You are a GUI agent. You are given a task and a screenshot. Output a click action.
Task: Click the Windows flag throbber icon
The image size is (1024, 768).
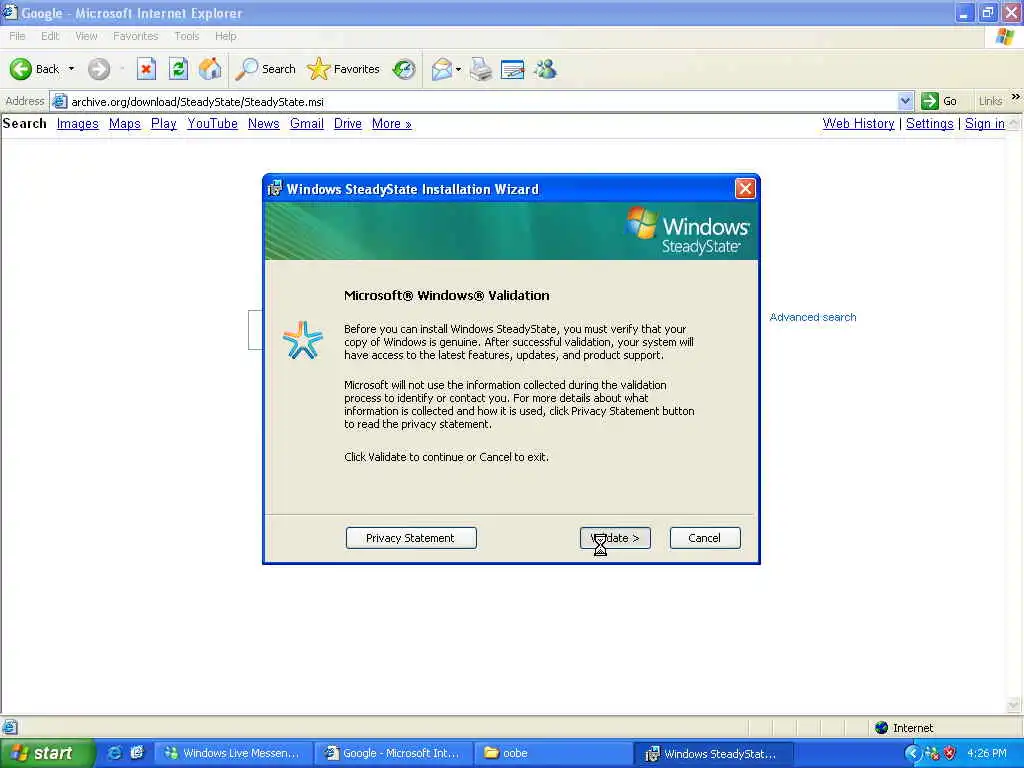[1005, 36]
